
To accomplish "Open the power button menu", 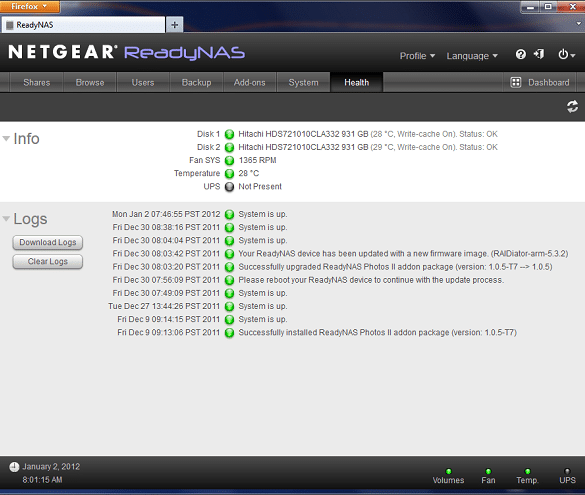I will (566, 54).
